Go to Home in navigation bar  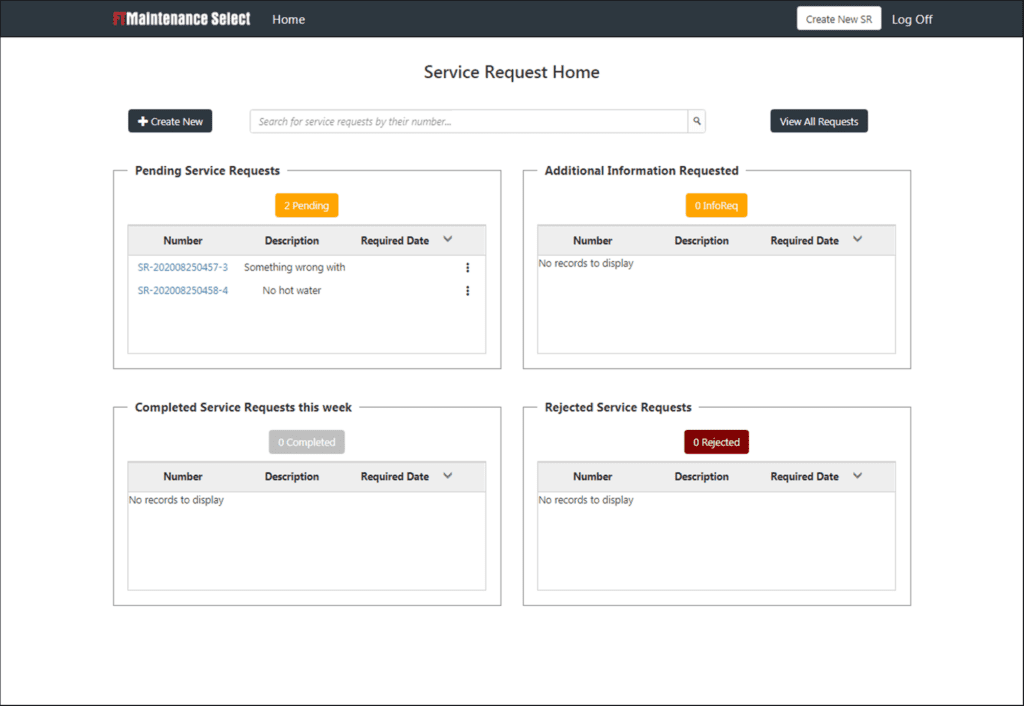[289, 20]
